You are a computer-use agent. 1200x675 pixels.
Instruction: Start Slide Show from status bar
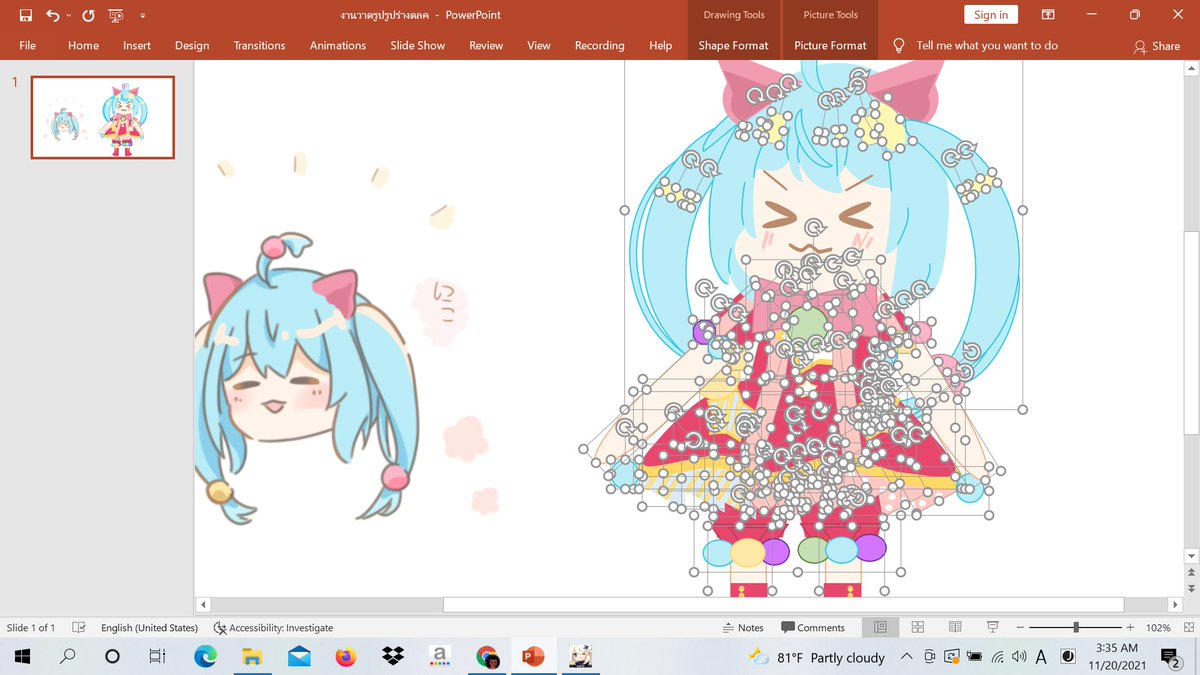(x=992, y=627)
